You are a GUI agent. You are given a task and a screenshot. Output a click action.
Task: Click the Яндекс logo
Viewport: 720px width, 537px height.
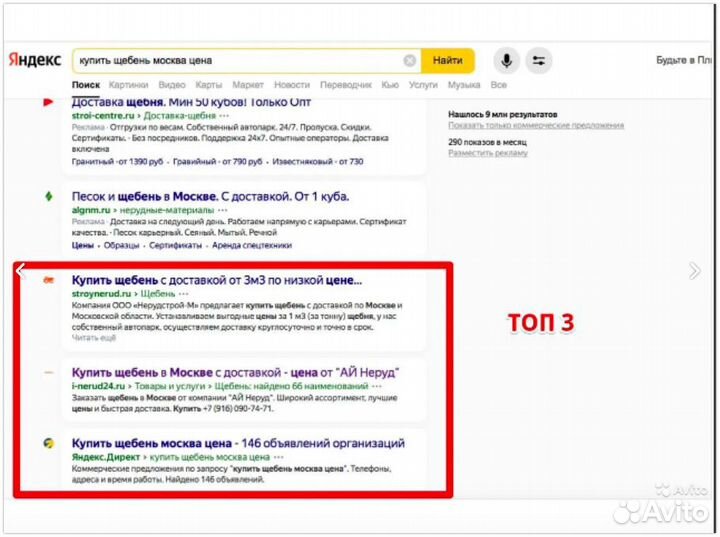point(35,60)
